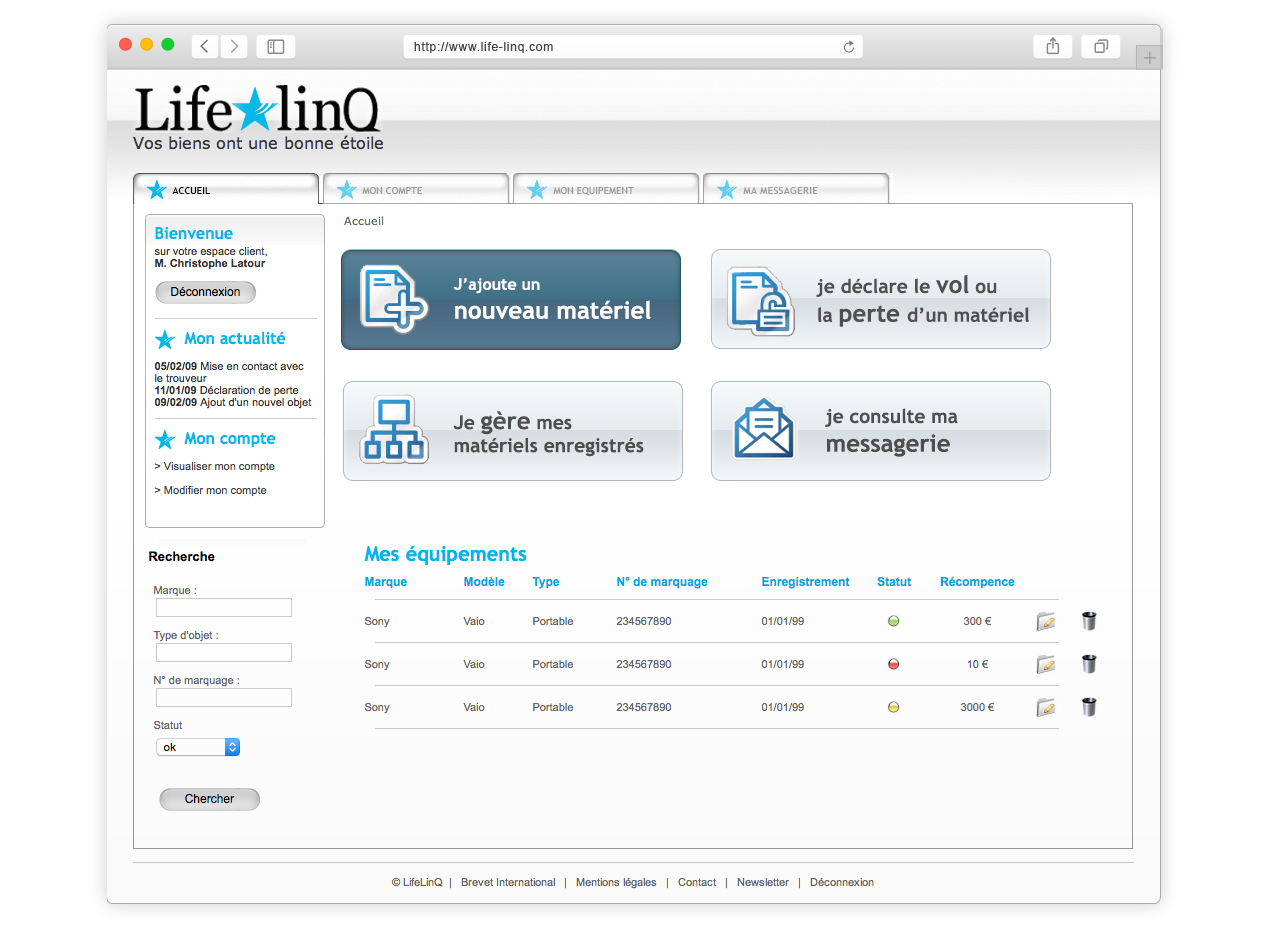Sort by Récompence column header
The width and height of the screenshot is (1280, 928).
977,582
